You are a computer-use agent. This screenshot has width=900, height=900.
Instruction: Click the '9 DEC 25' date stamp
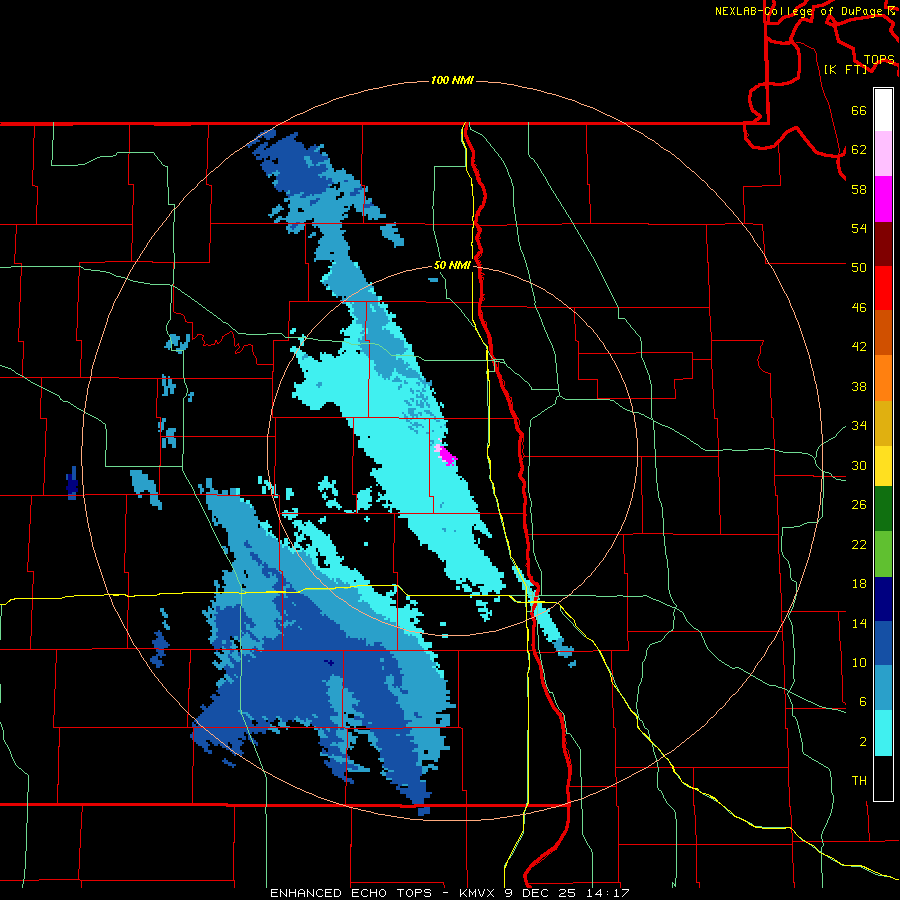point(541,893)
